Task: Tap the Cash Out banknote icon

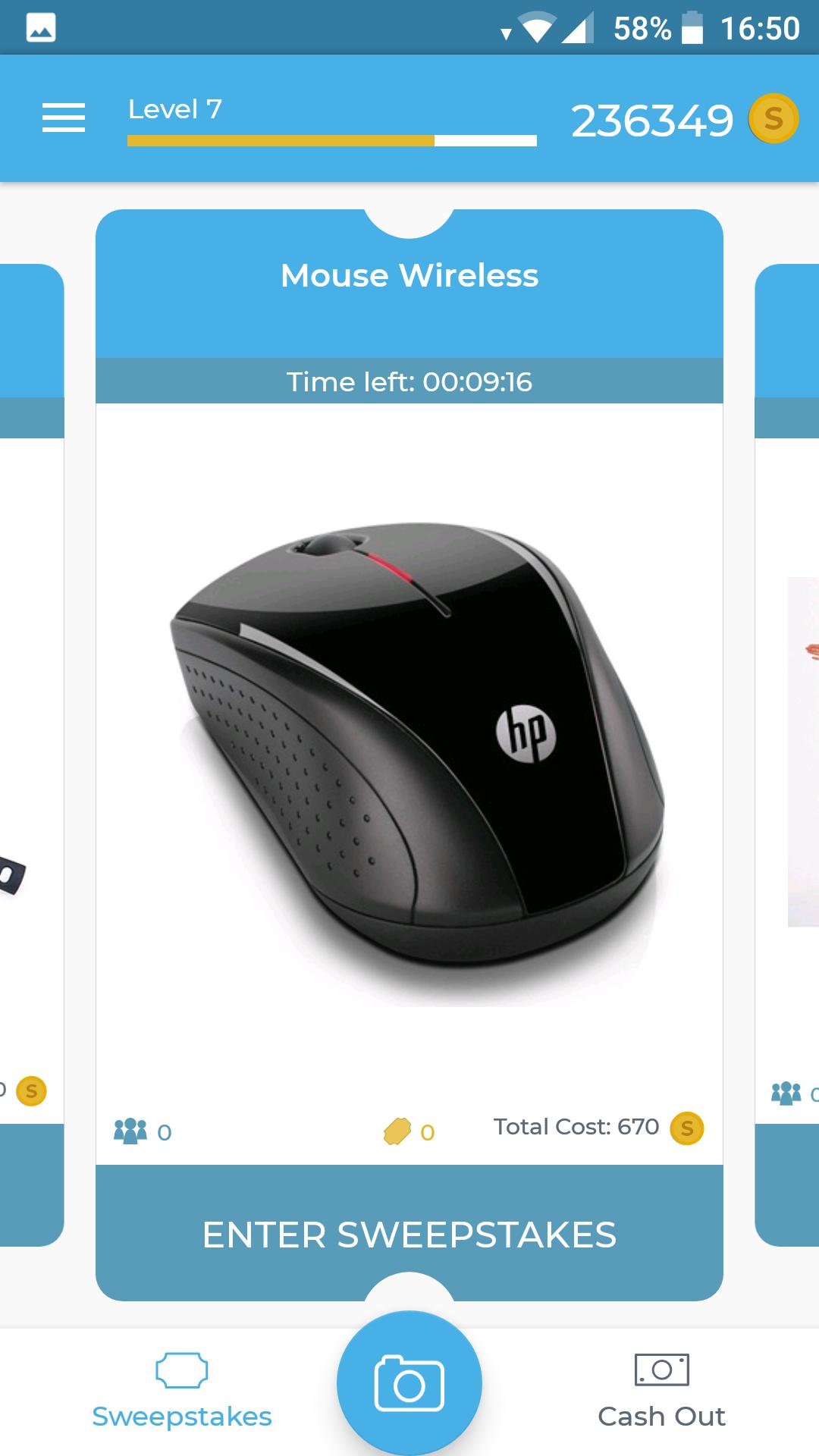Action: [x=661, y=1370]
